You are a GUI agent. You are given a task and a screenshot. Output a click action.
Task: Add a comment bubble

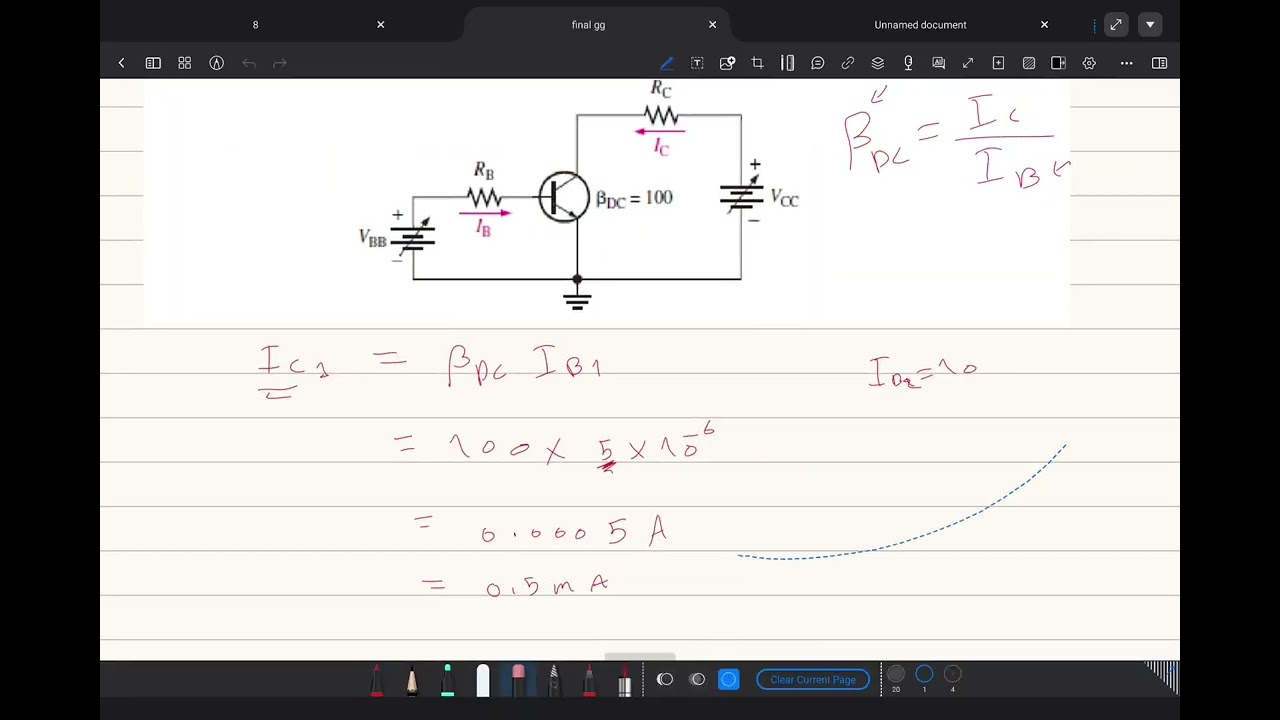tap(818, 63)
